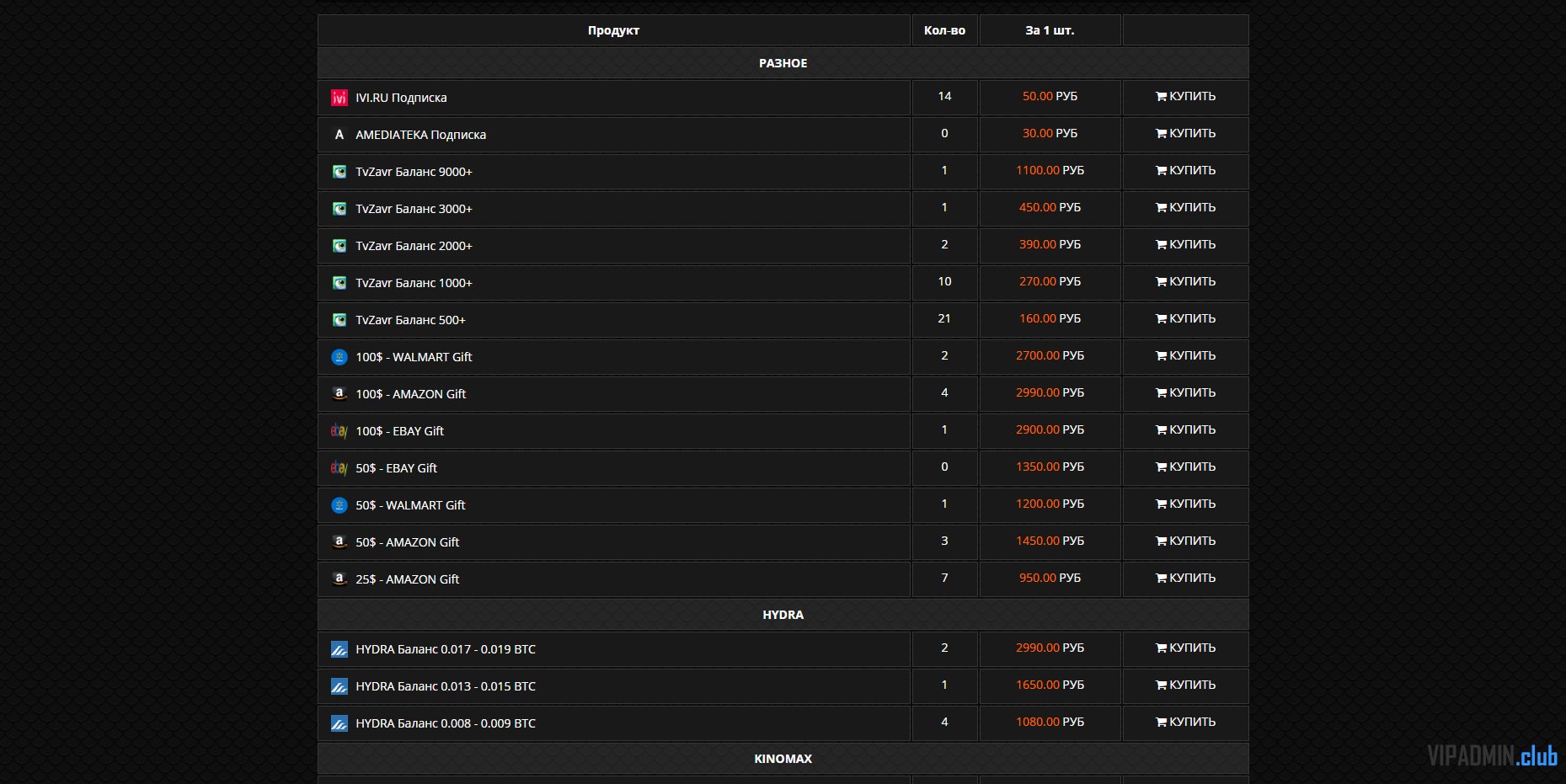The image size is (1566, 784).
Task: Click КУПИТЬ for 100$ EBAY Gift
Action: click(1185, 430)
